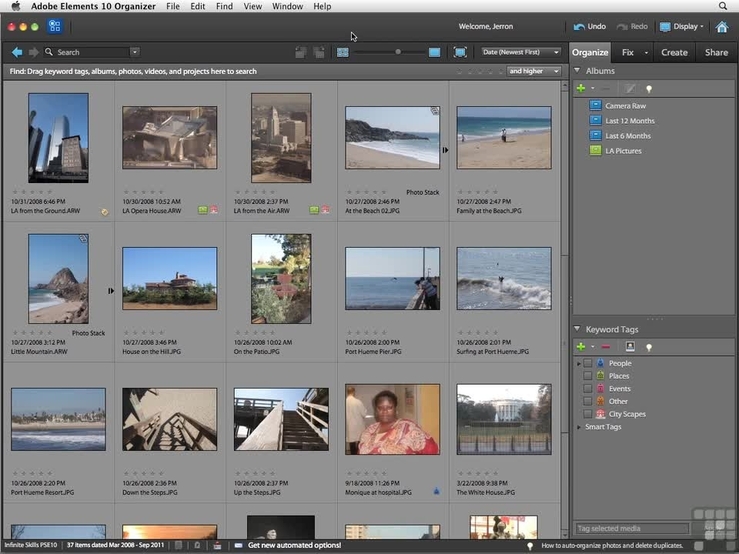Select single photo view icon
Image resolution: width=739 pixels, height=554 pixels.
pyautogui.click(x=435, y=52)
